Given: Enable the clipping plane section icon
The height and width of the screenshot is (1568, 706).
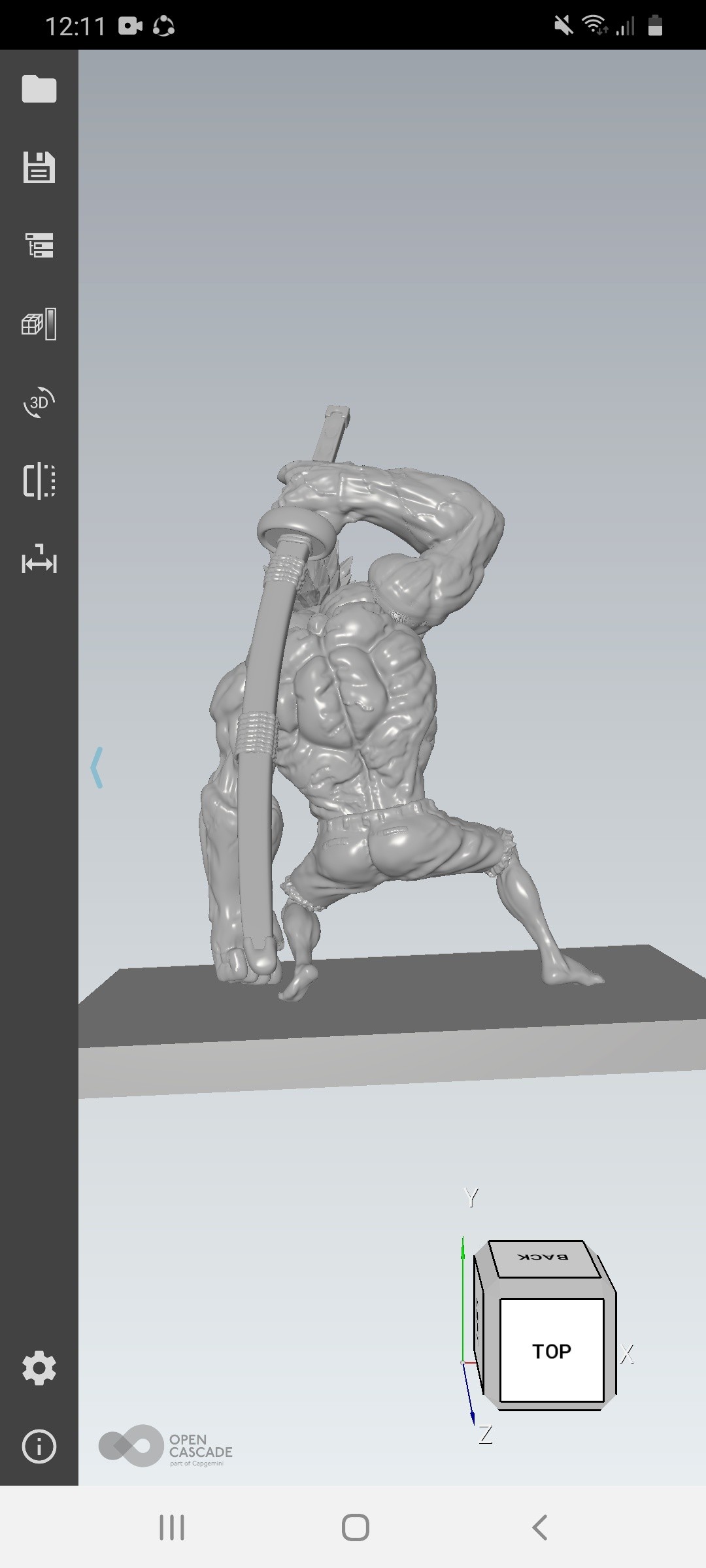Looking at the screenshot, I should tap(39, 481).
